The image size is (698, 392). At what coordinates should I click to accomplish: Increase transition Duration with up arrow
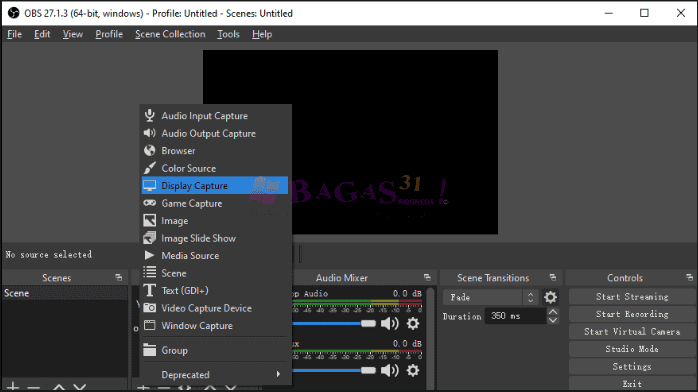pyautogui.click(x=553, y=312)
